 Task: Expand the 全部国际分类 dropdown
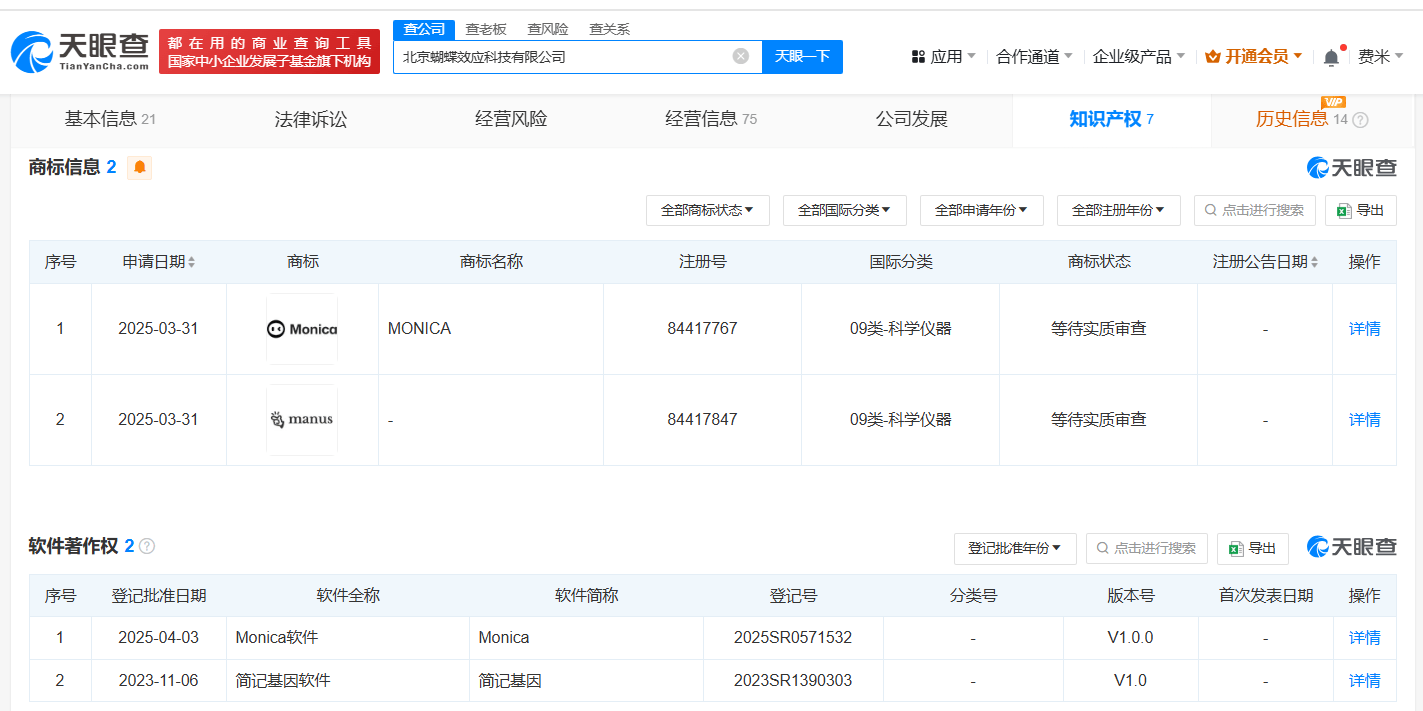click(x=844, y=210)
